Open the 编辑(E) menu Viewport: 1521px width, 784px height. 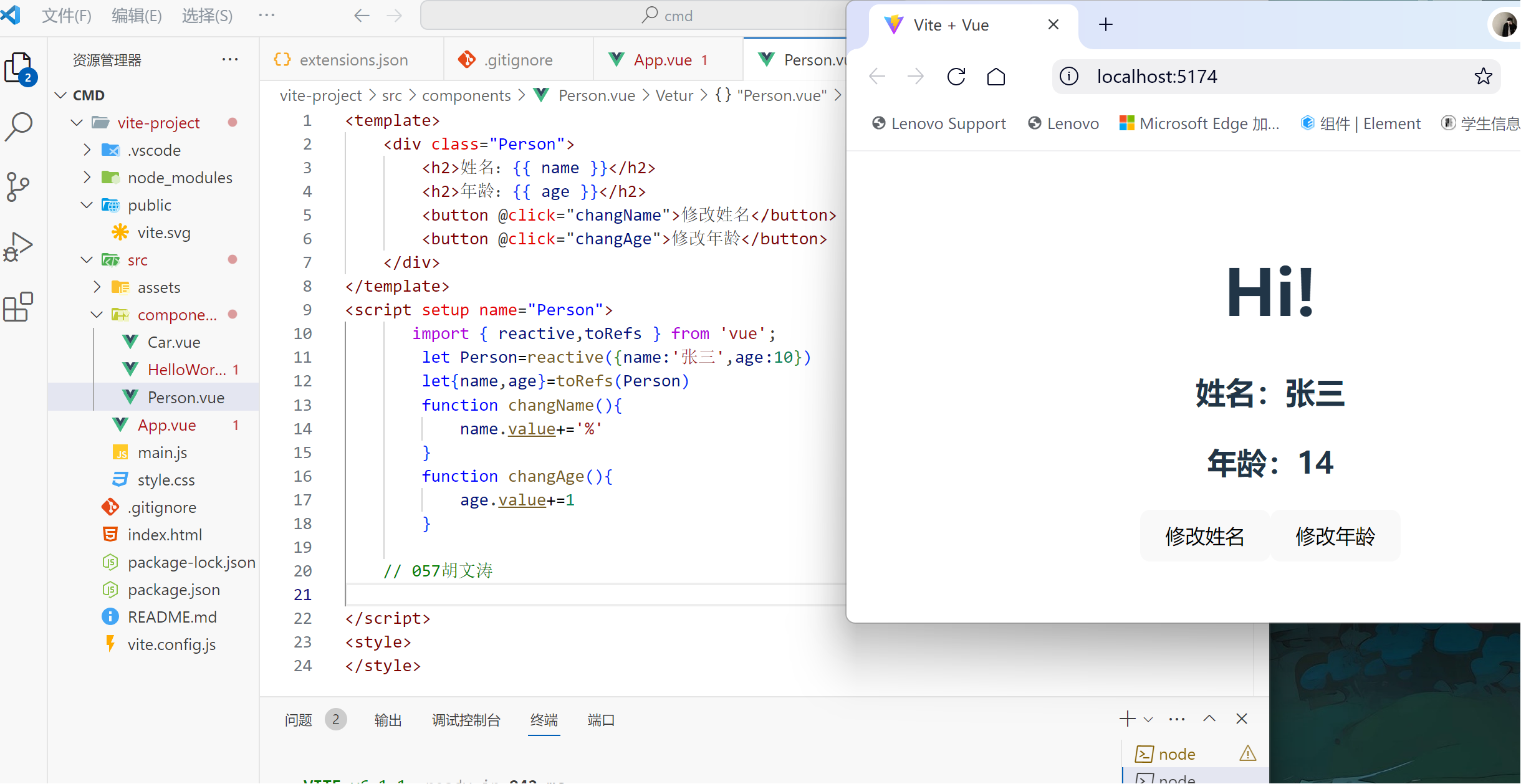[x=137, y=16]
